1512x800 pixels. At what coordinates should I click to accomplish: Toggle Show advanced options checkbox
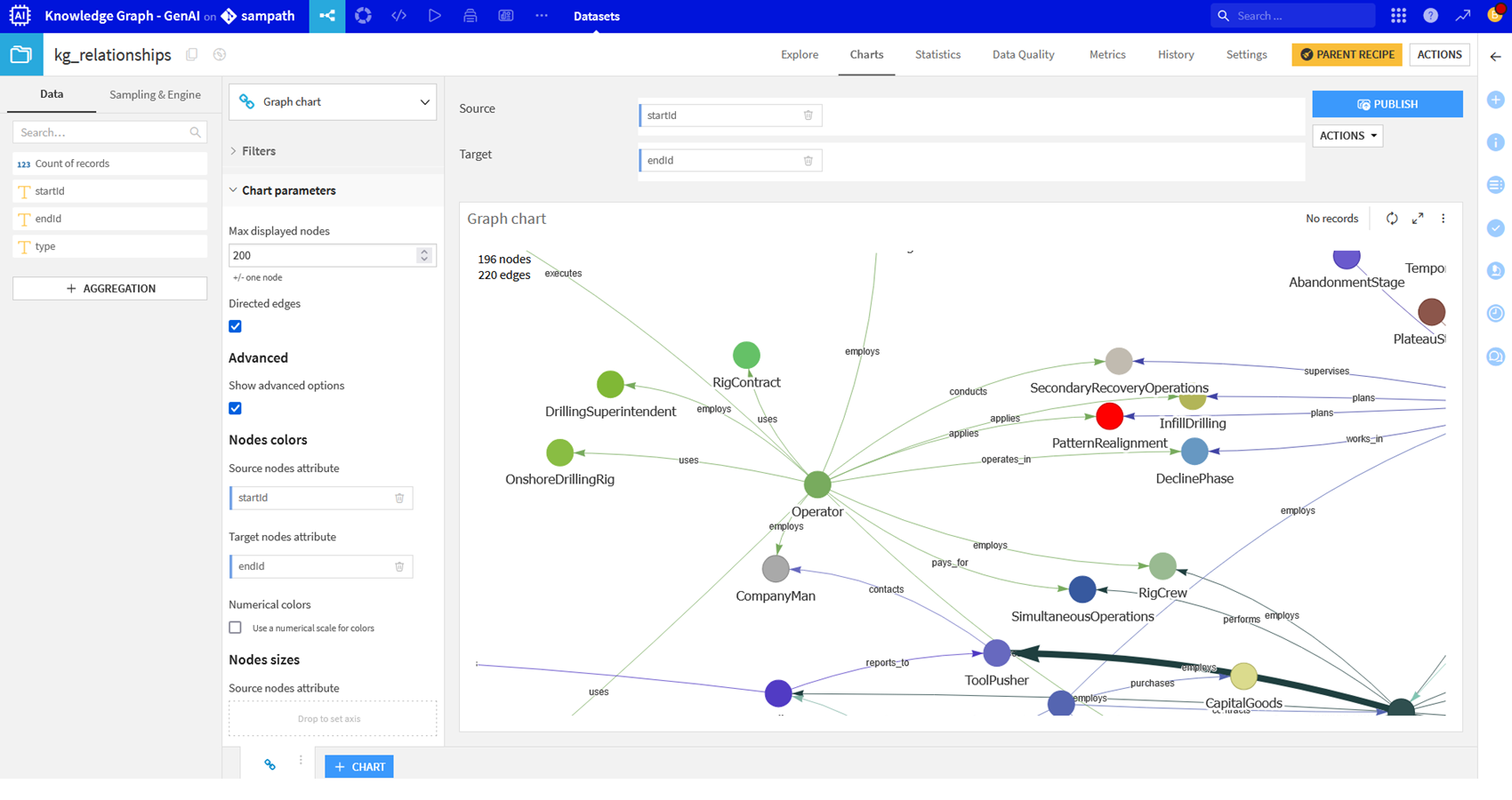point(236,409)
